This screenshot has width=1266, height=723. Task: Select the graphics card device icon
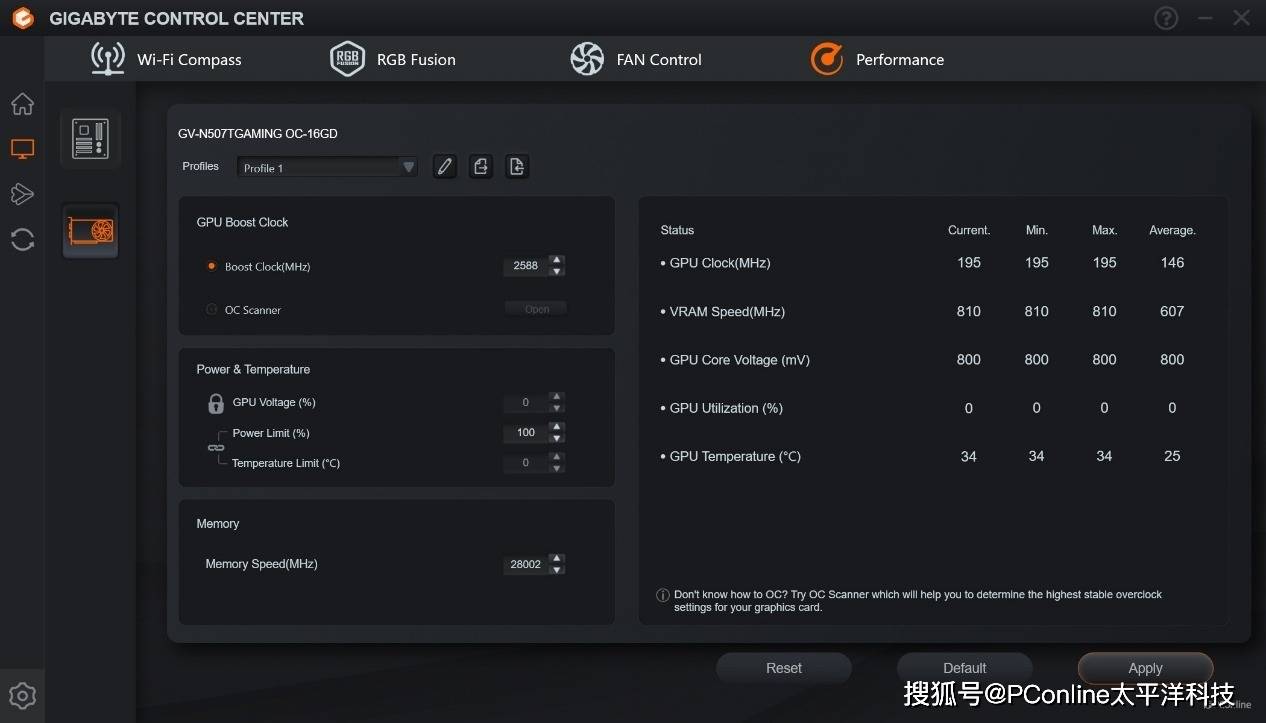click(x=90, y=231)
